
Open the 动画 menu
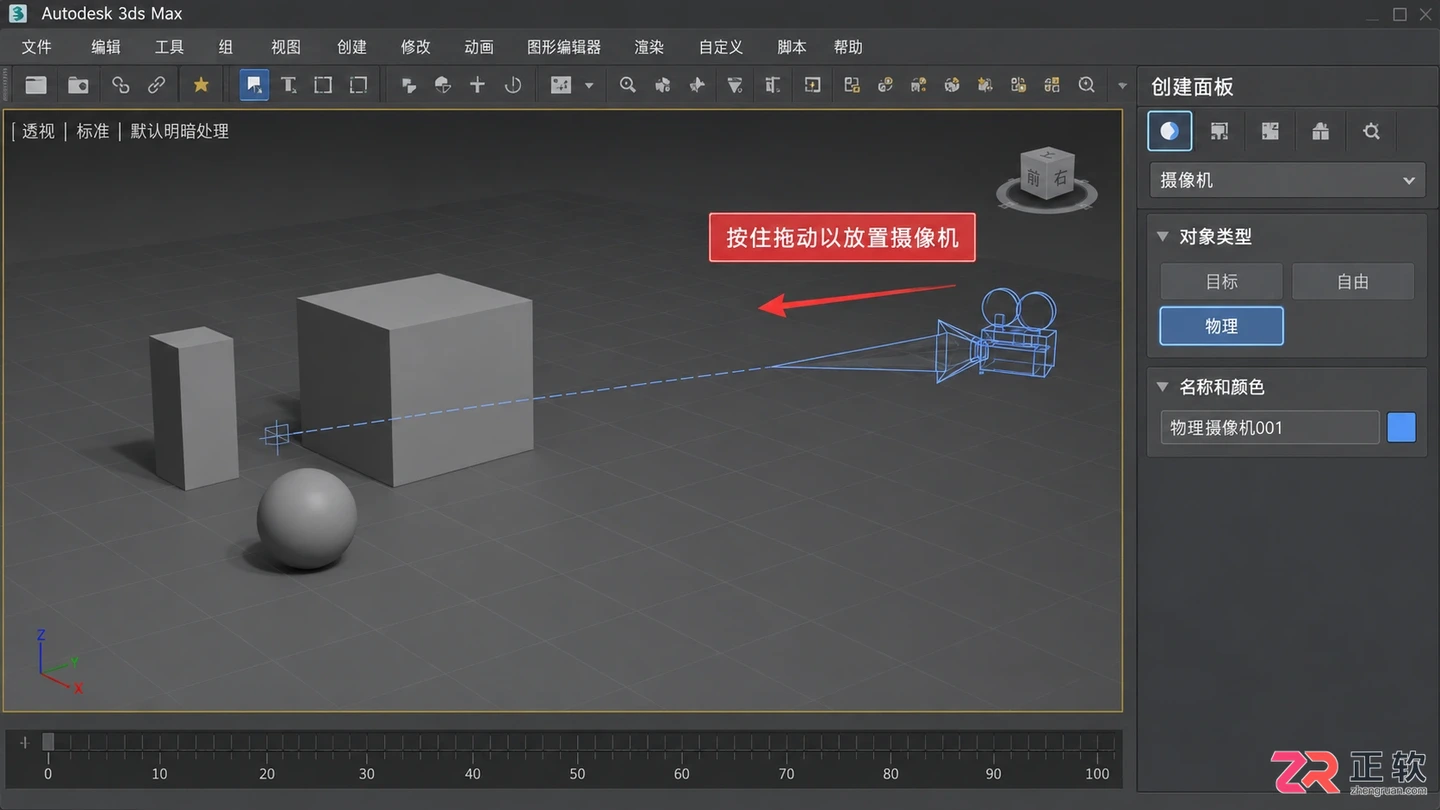(479, 47)
